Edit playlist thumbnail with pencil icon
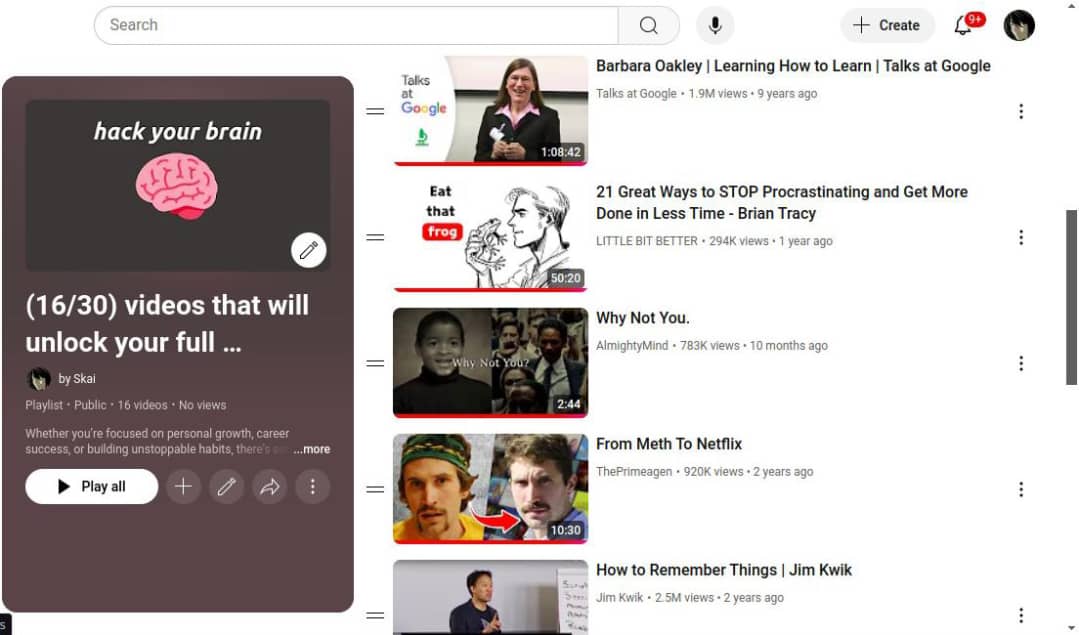Viewport: 1079px width, 635px height. pyautogui.click(x=308, y=250)
